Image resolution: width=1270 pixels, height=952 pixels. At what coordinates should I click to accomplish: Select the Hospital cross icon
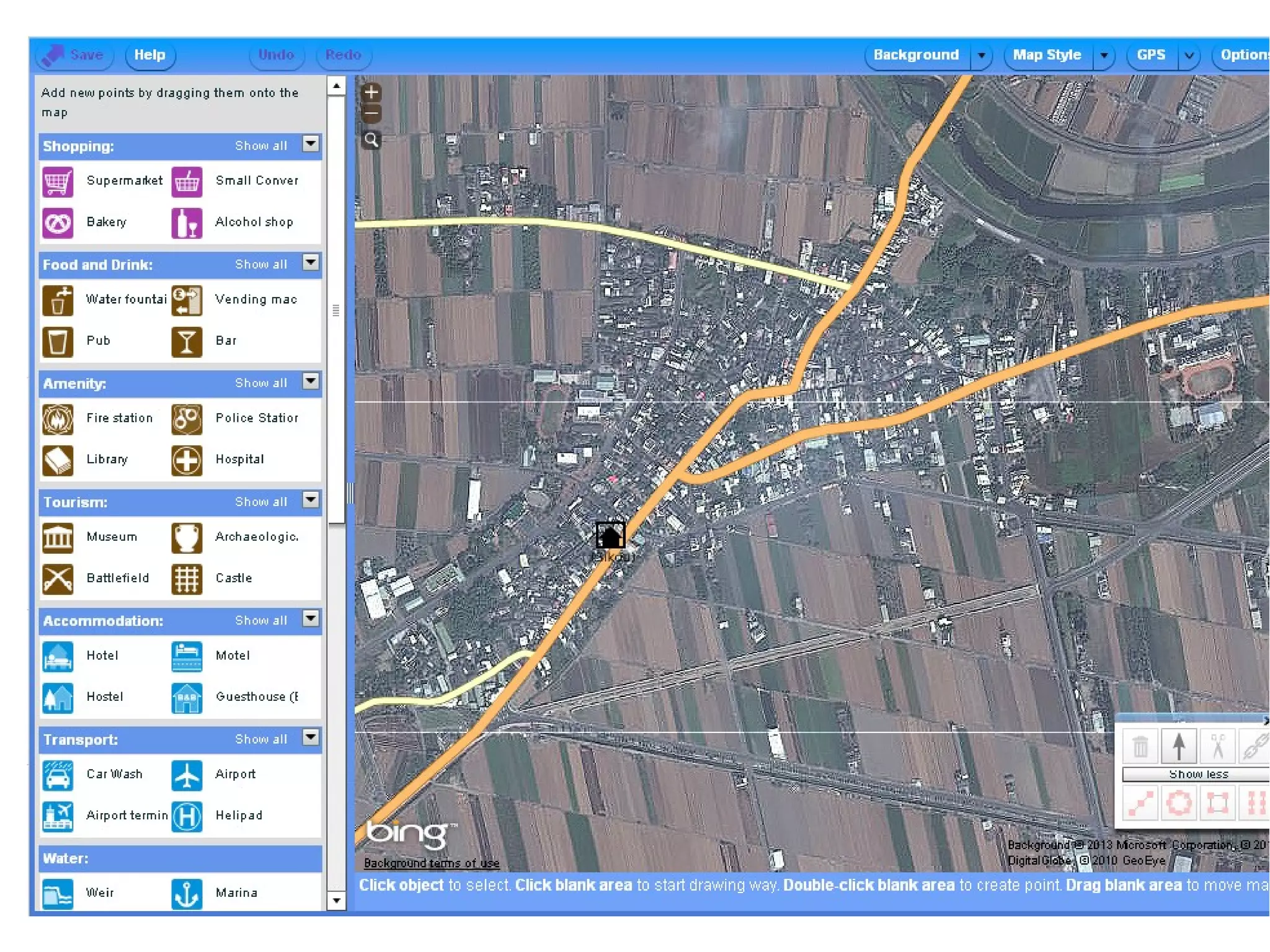point(187,460)
